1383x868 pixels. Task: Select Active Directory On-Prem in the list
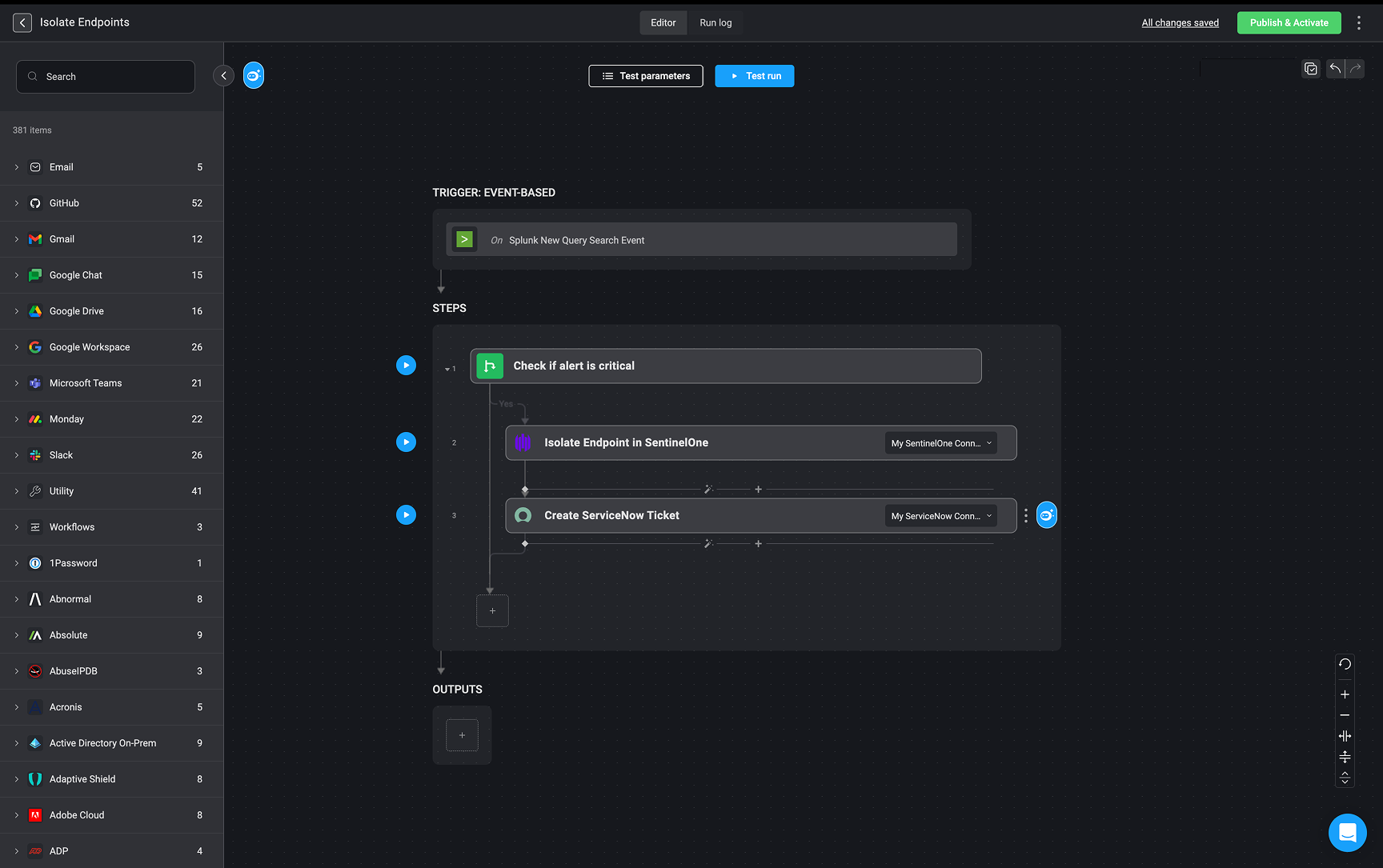point(111,743)
